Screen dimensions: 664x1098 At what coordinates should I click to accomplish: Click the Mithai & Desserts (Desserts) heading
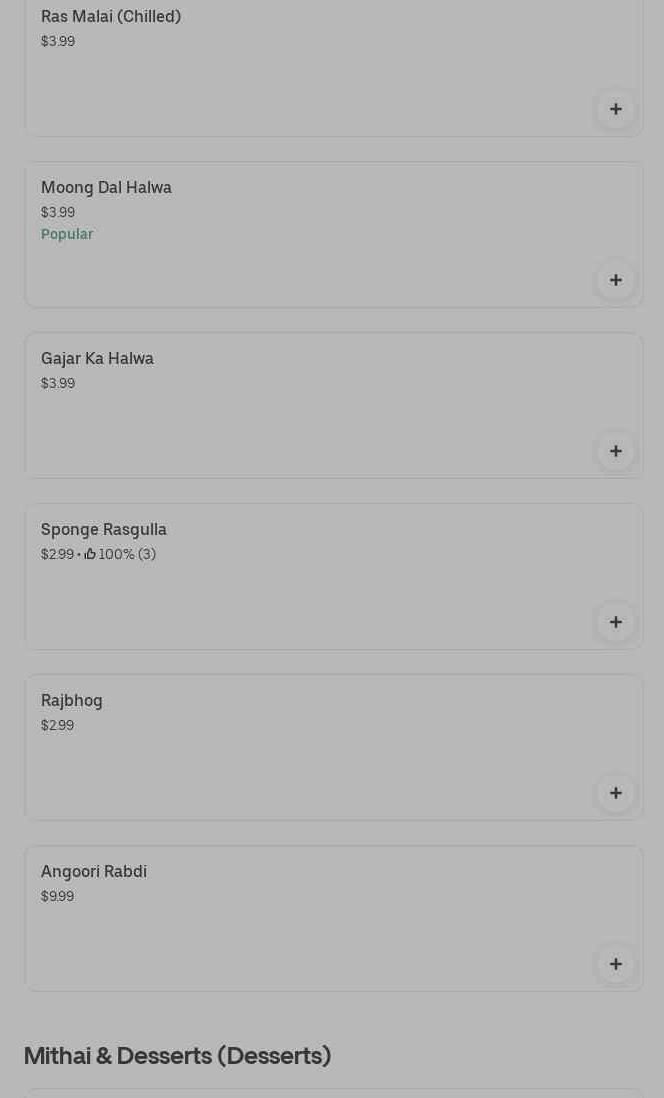click(177, 1056)
